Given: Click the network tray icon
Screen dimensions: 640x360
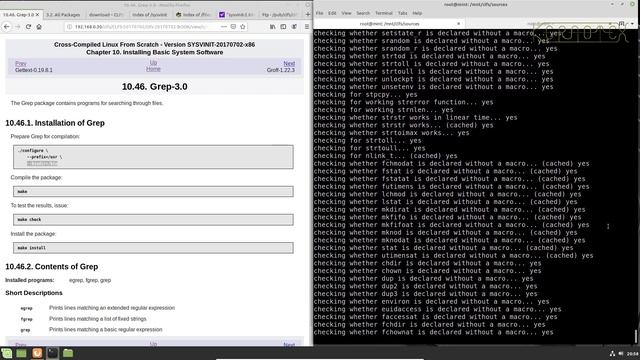Looking at the screenshot, I should [612, 353].
